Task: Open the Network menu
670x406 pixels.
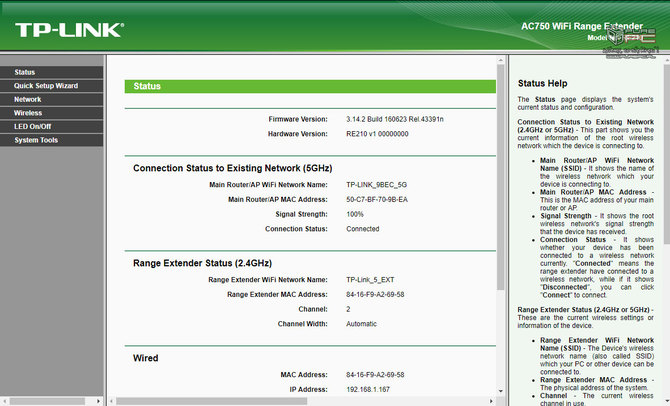Action: pyautogui.click(x=51, y=99)
